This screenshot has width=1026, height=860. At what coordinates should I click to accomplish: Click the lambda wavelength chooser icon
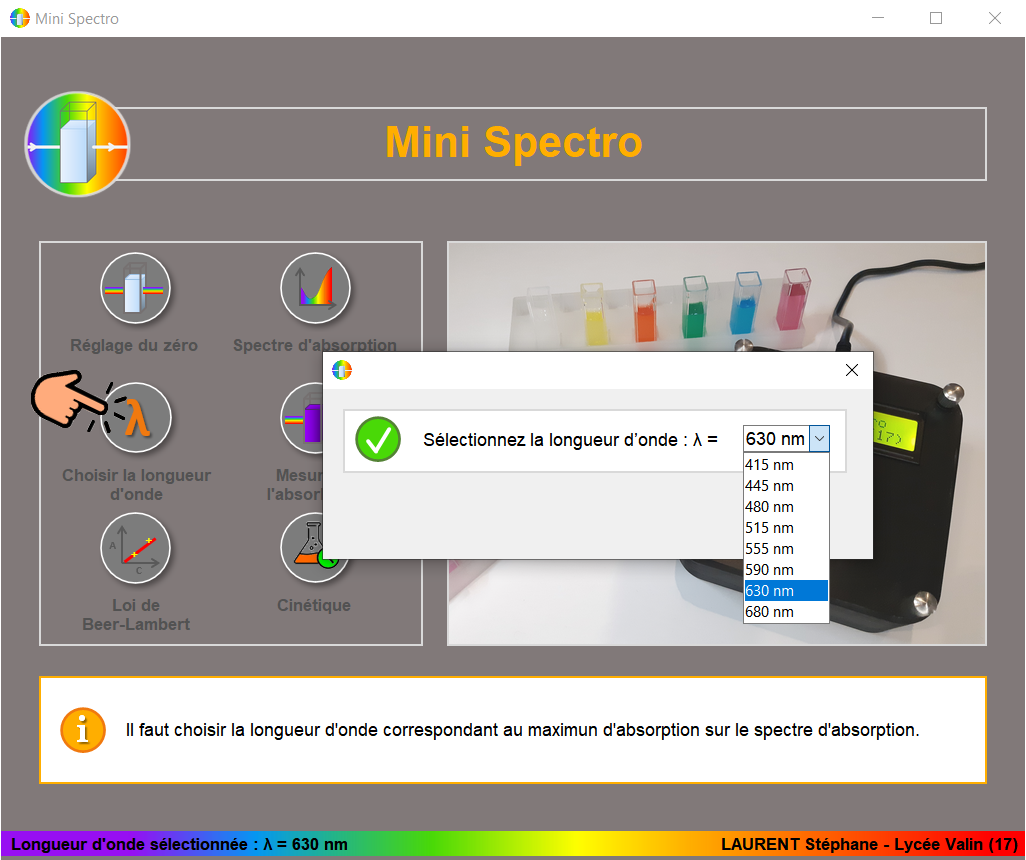(x=136, y=418)
